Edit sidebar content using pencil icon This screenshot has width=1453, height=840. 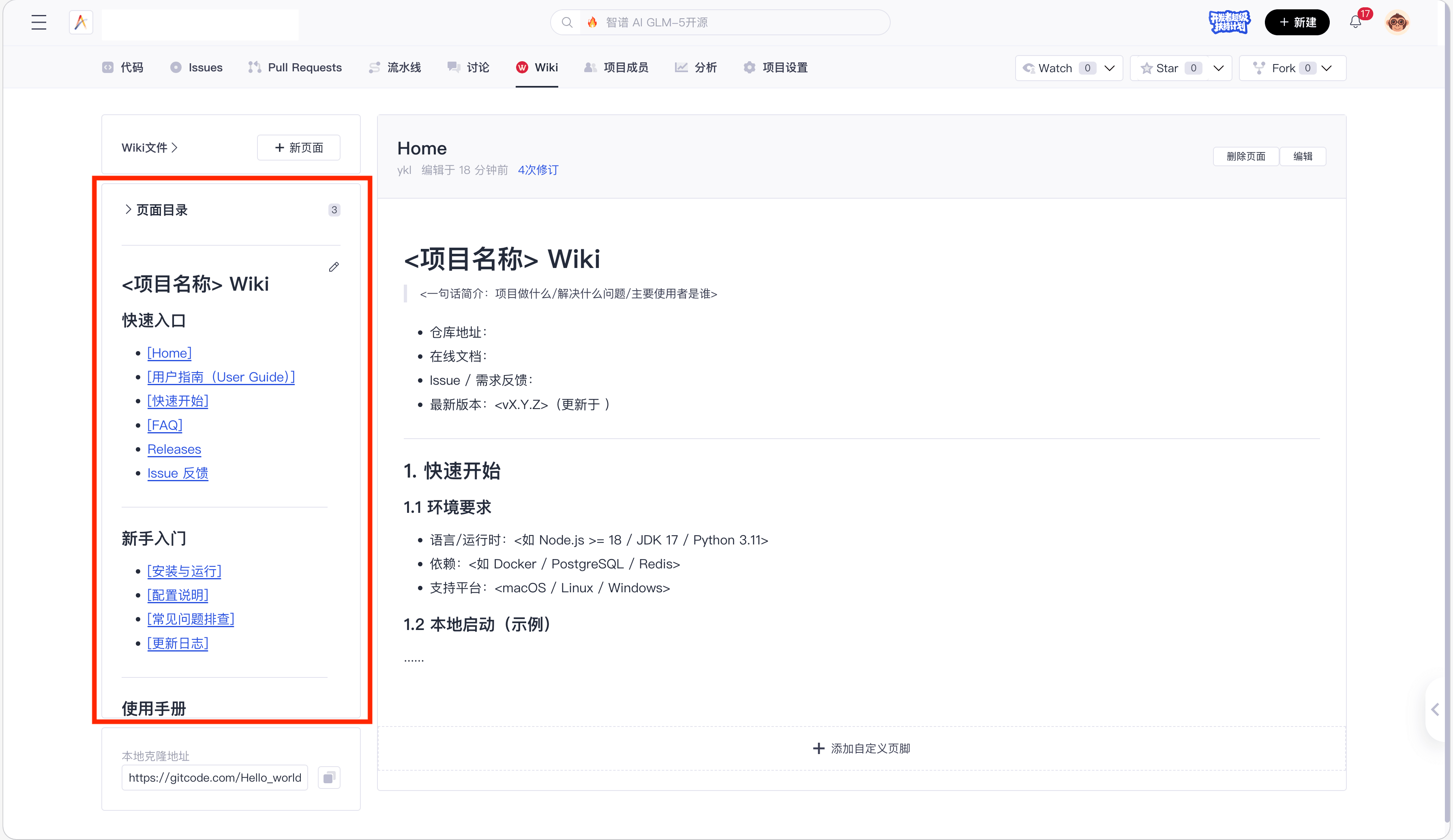[334, 267]
